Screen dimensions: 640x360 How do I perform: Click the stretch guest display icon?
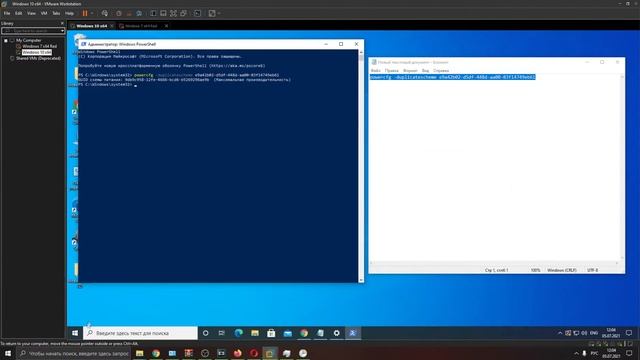coord(212,13)
